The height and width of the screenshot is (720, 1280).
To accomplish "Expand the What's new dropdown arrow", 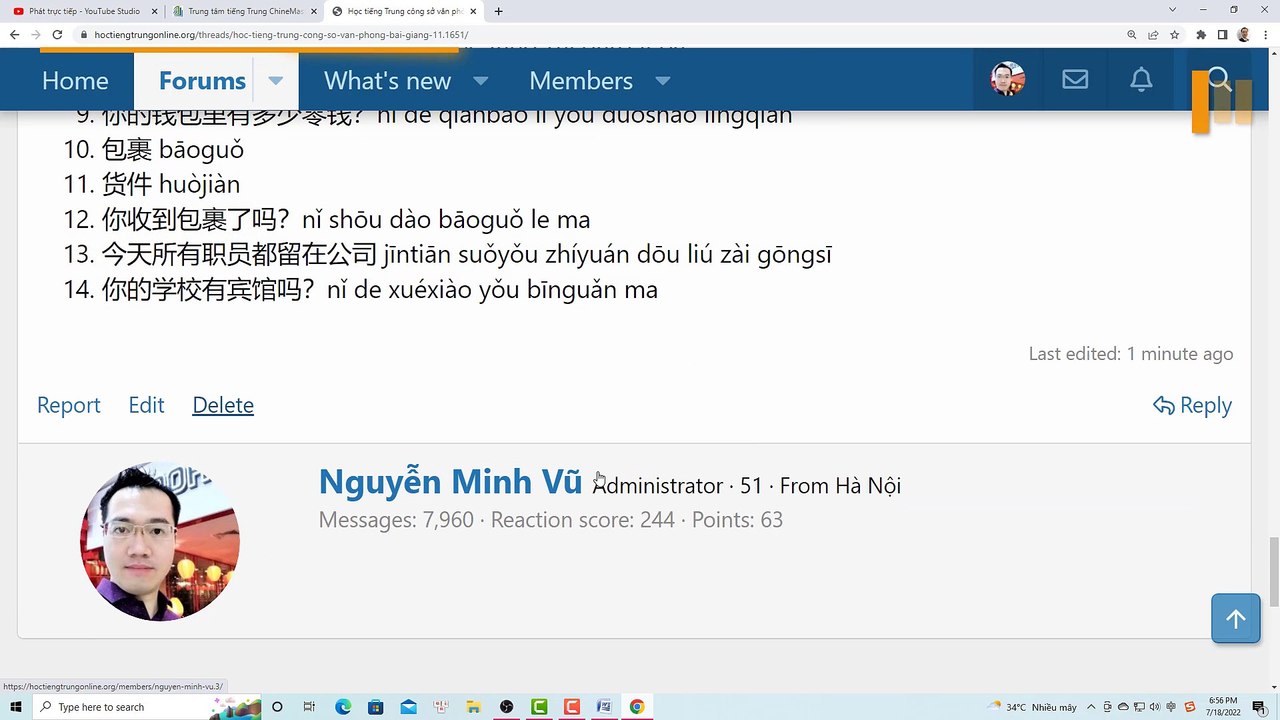I will point(480,80).
